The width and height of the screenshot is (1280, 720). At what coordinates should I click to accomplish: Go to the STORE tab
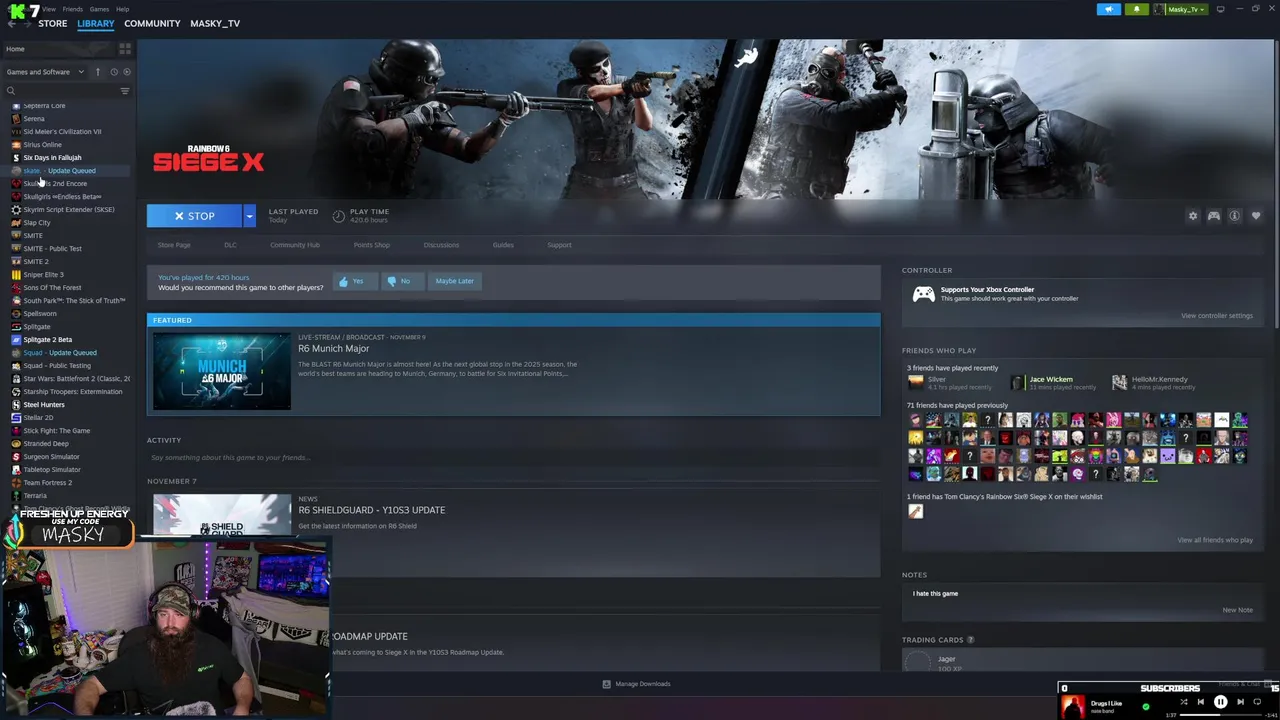tap(53, 23)
